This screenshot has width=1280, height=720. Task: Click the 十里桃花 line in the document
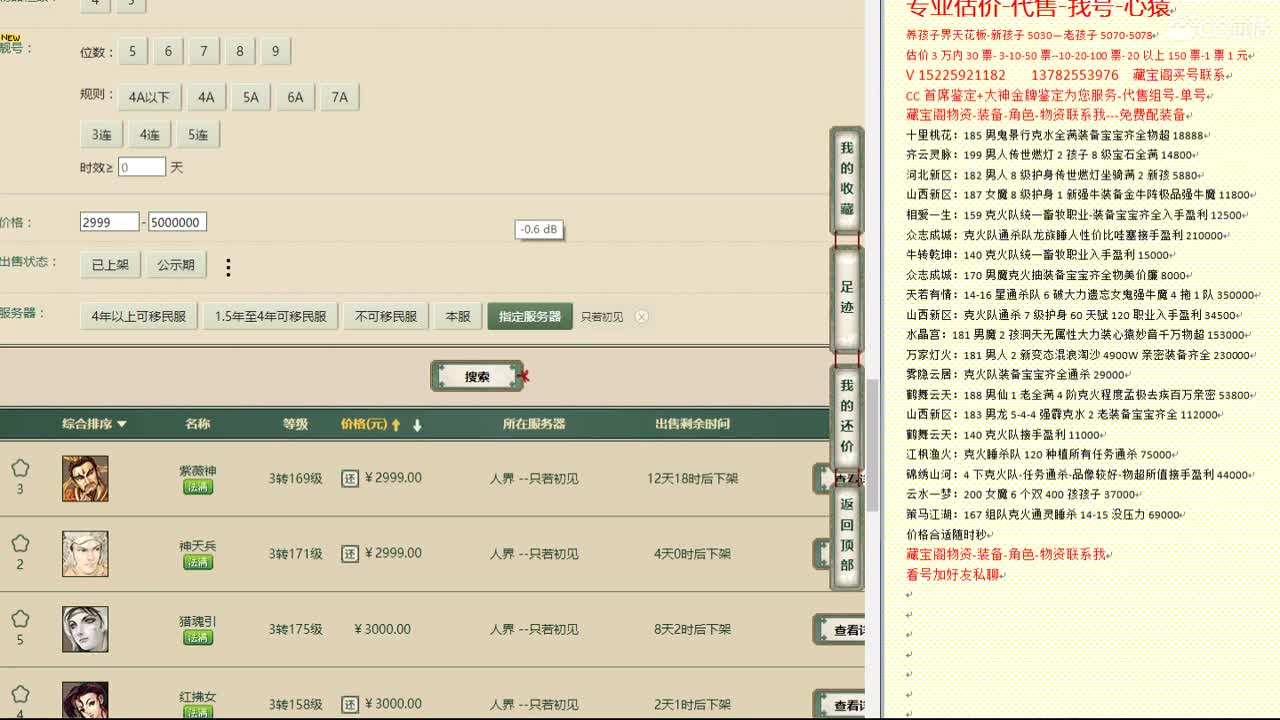click(1057, 135)
